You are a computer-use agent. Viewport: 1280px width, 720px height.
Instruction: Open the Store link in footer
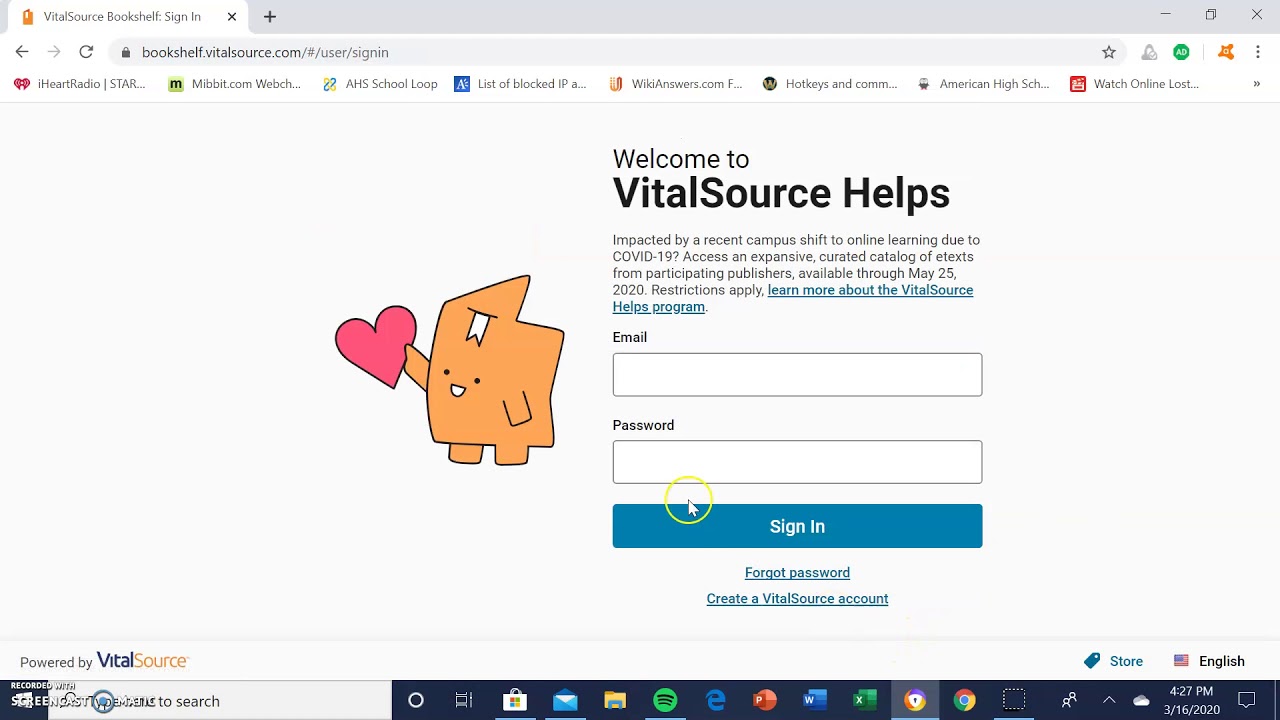[x=1126, y=661]
